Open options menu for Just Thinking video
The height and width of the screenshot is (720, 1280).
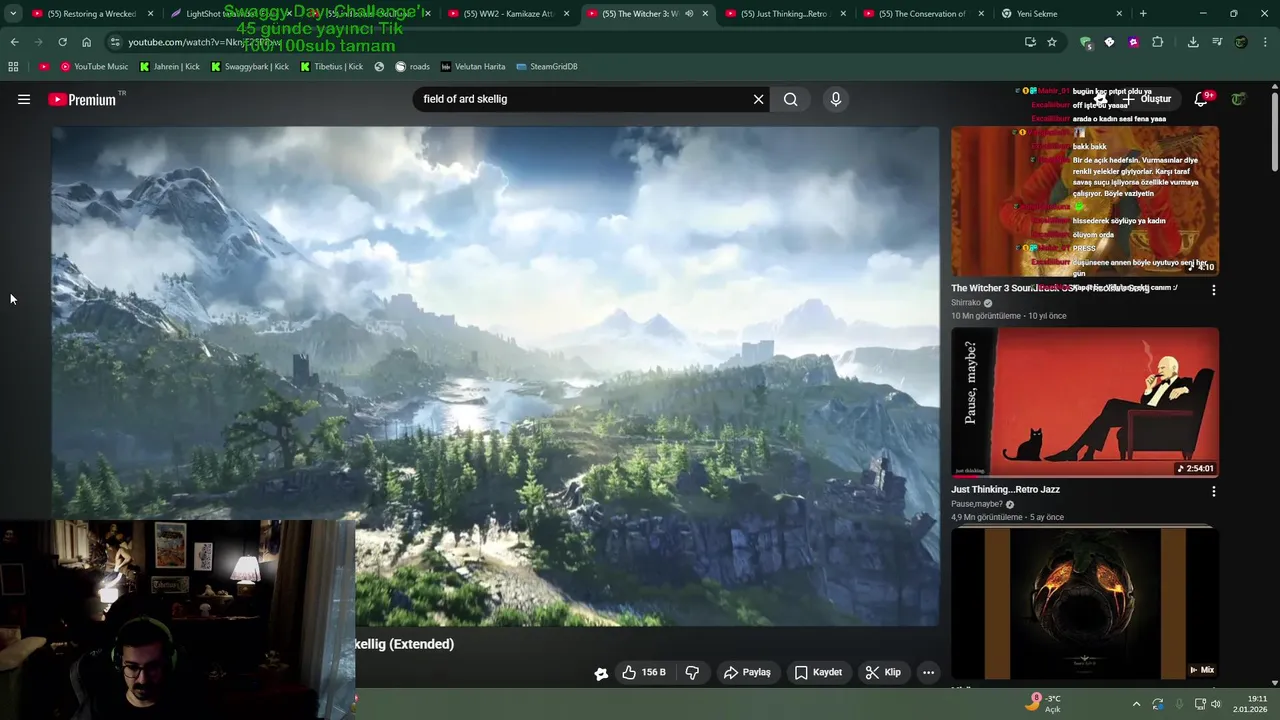point(1213,491)
